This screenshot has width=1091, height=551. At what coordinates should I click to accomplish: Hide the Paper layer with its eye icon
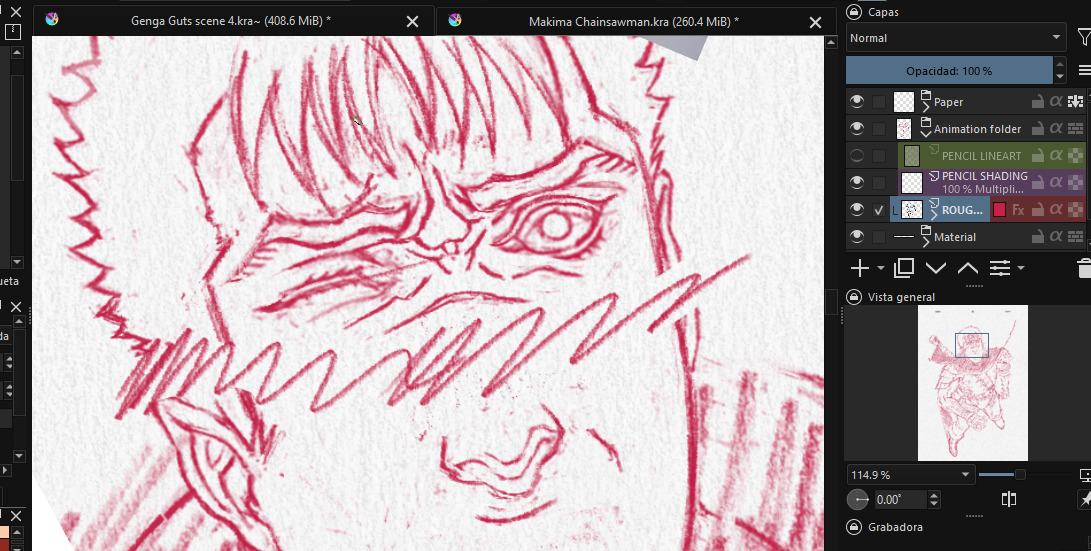click(857, 102)
